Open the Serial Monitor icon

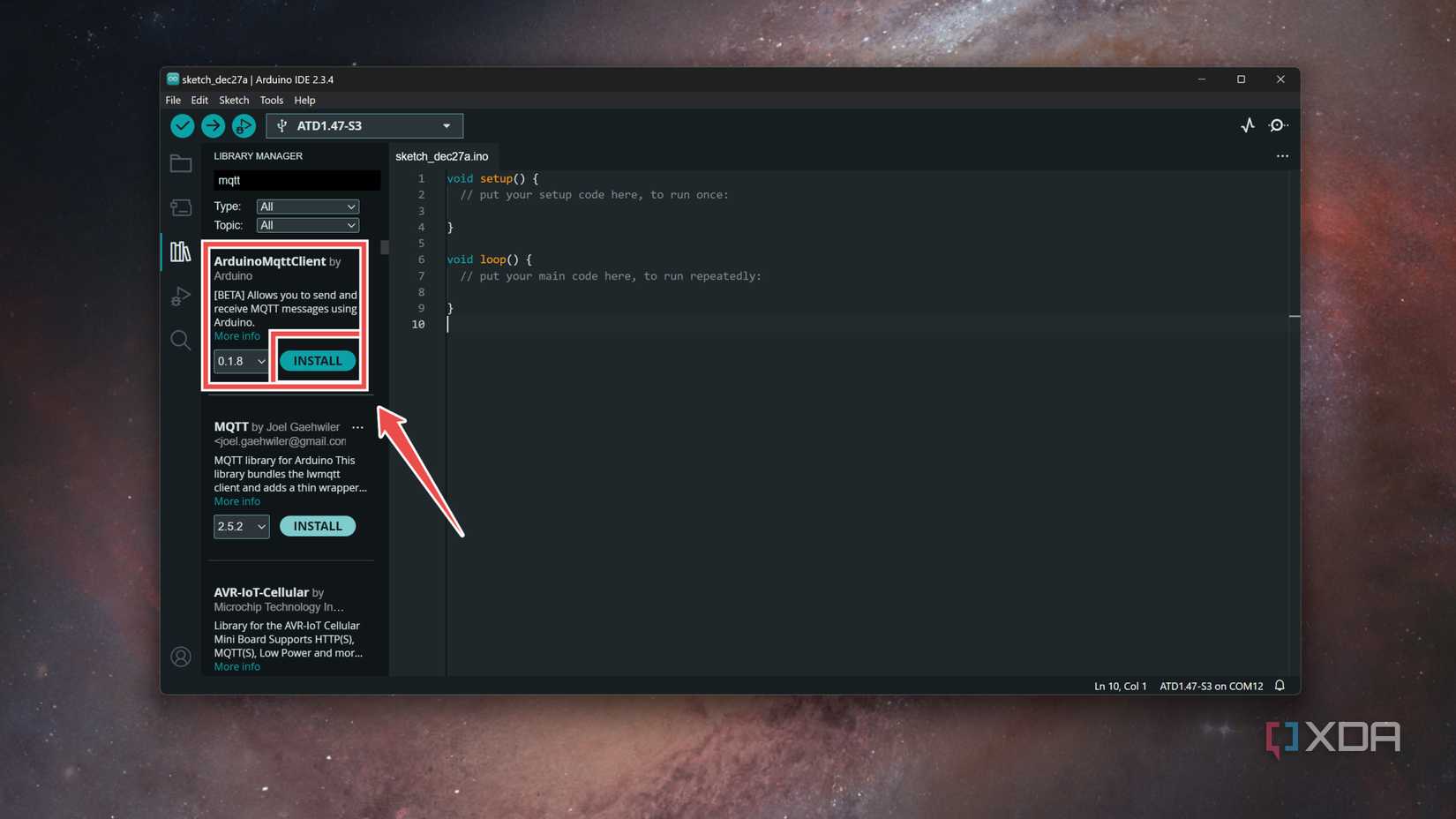click(x=1277, y=125)
